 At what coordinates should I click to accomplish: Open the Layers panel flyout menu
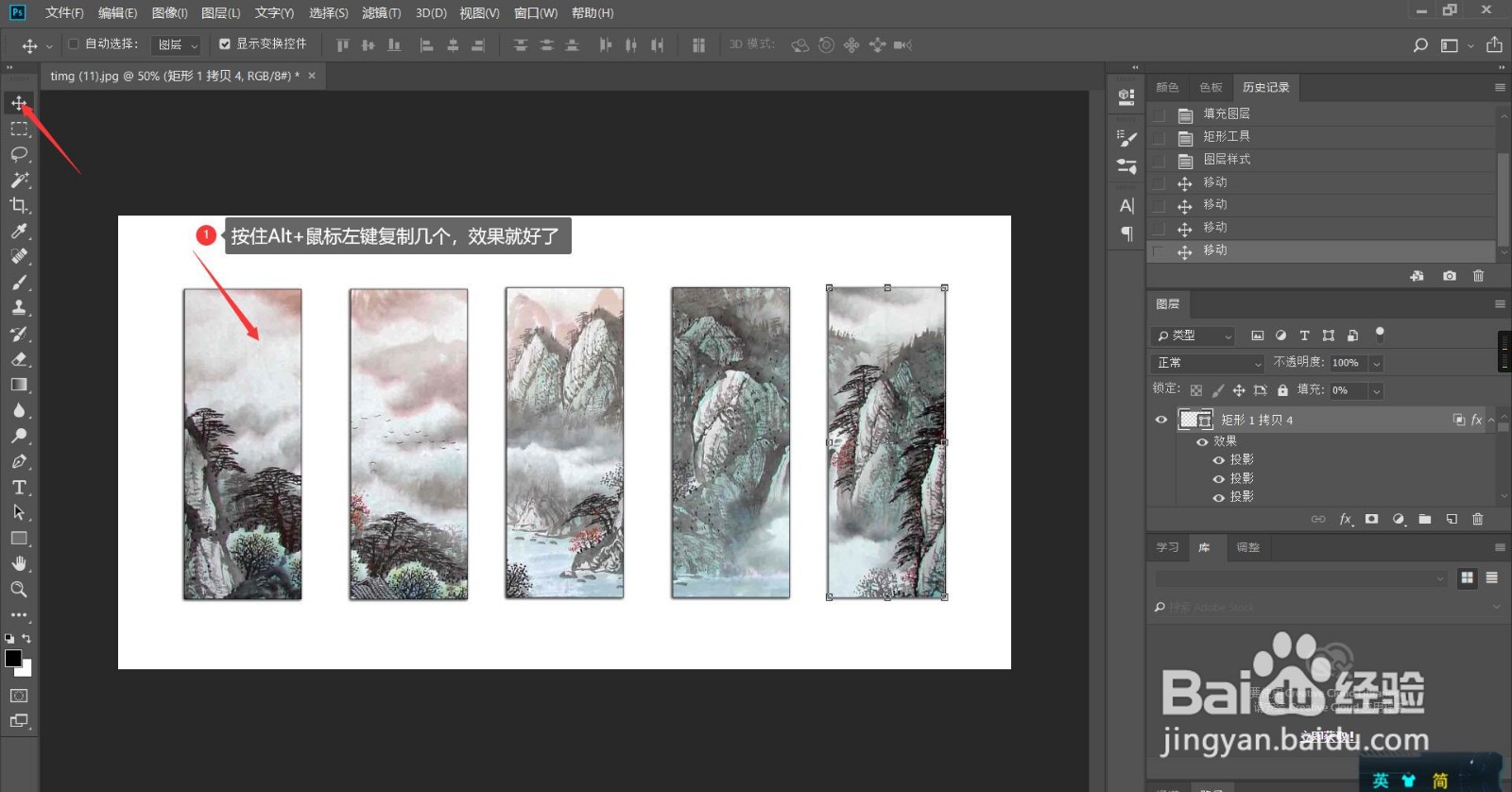[1500, 304]
